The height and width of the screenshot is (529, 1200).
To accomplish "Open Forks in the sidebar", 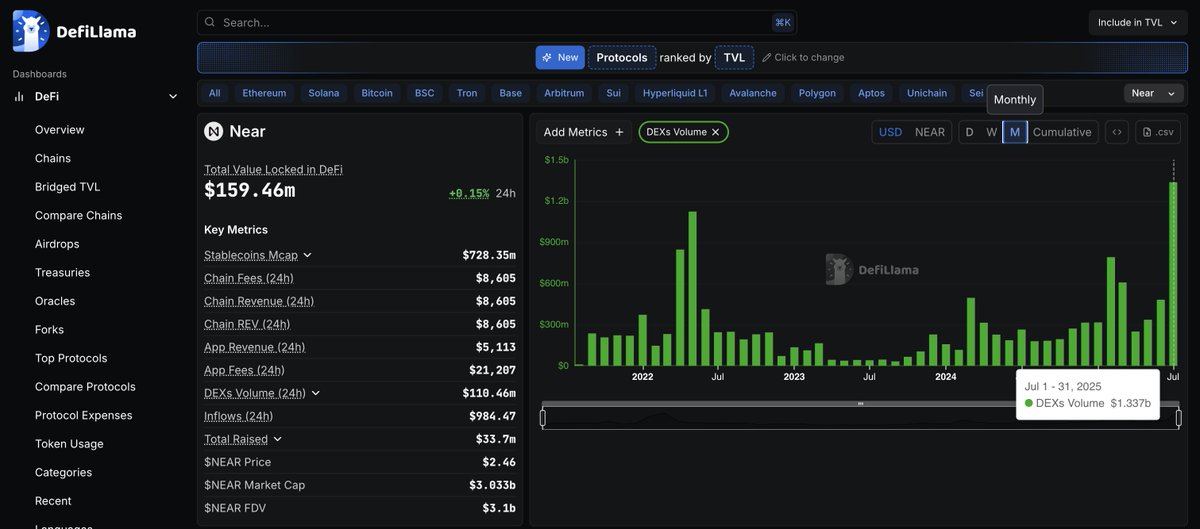I will click(50, 329).
